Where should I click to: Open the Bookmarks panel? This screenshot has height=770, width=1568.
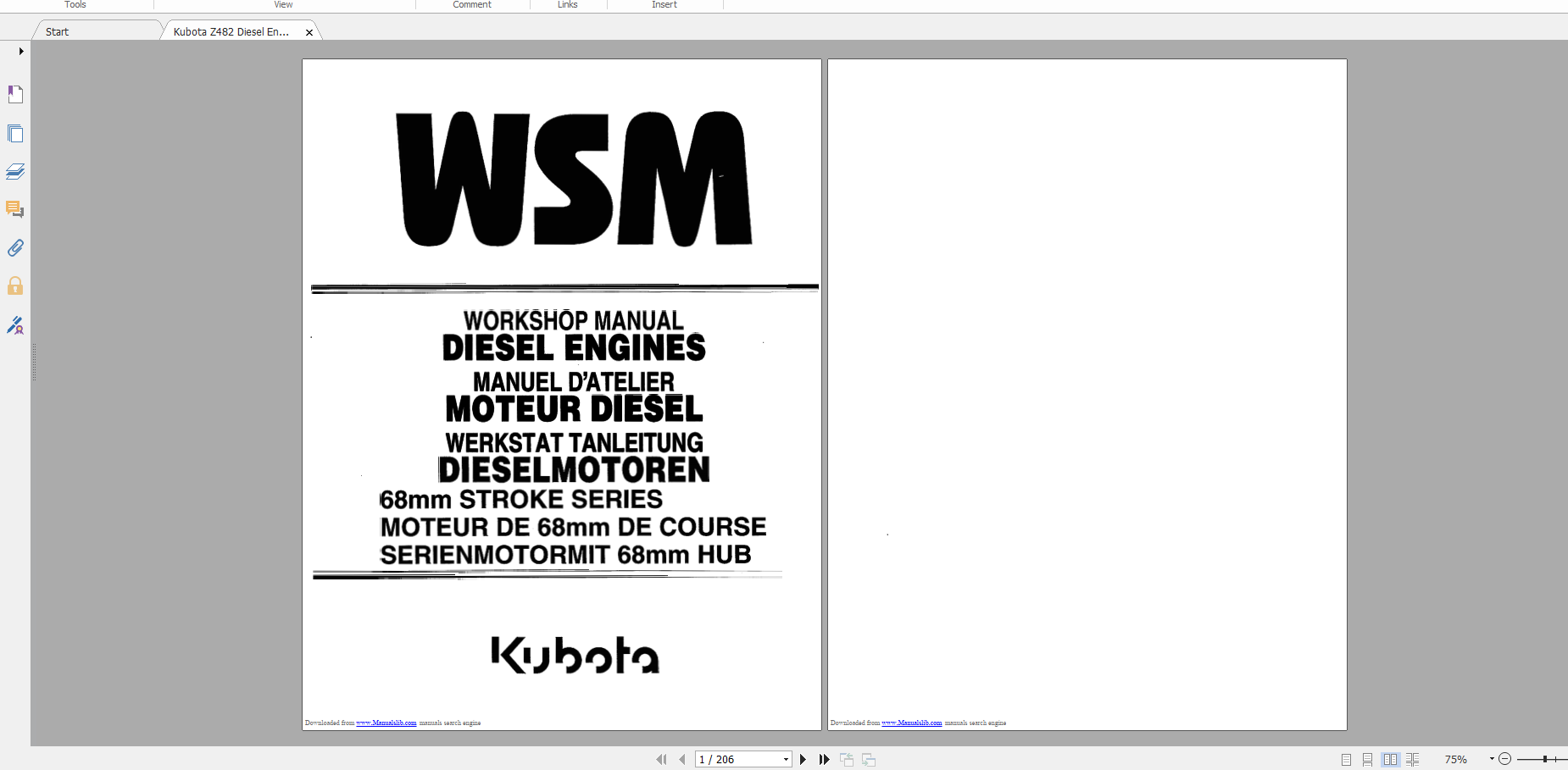pyautogui.click(x=15, y=94)
